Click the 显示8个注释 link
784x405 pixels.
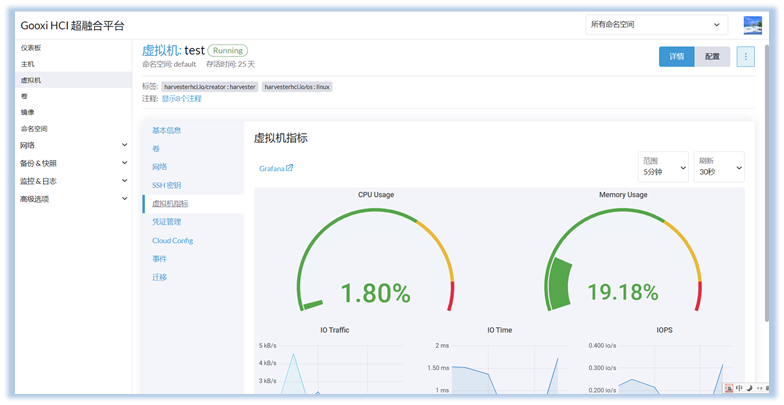coord(182,98)
